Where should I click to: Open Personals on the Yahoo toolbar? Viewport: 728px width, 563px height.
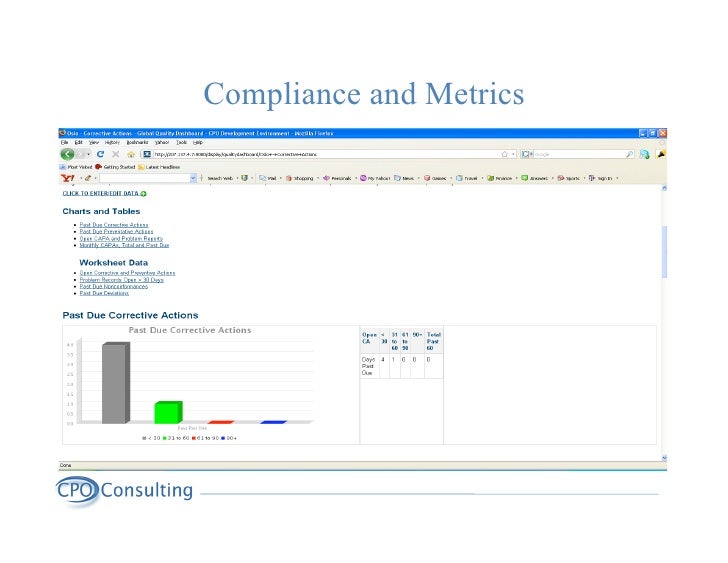pyautogui.click(x=337, y=178)
